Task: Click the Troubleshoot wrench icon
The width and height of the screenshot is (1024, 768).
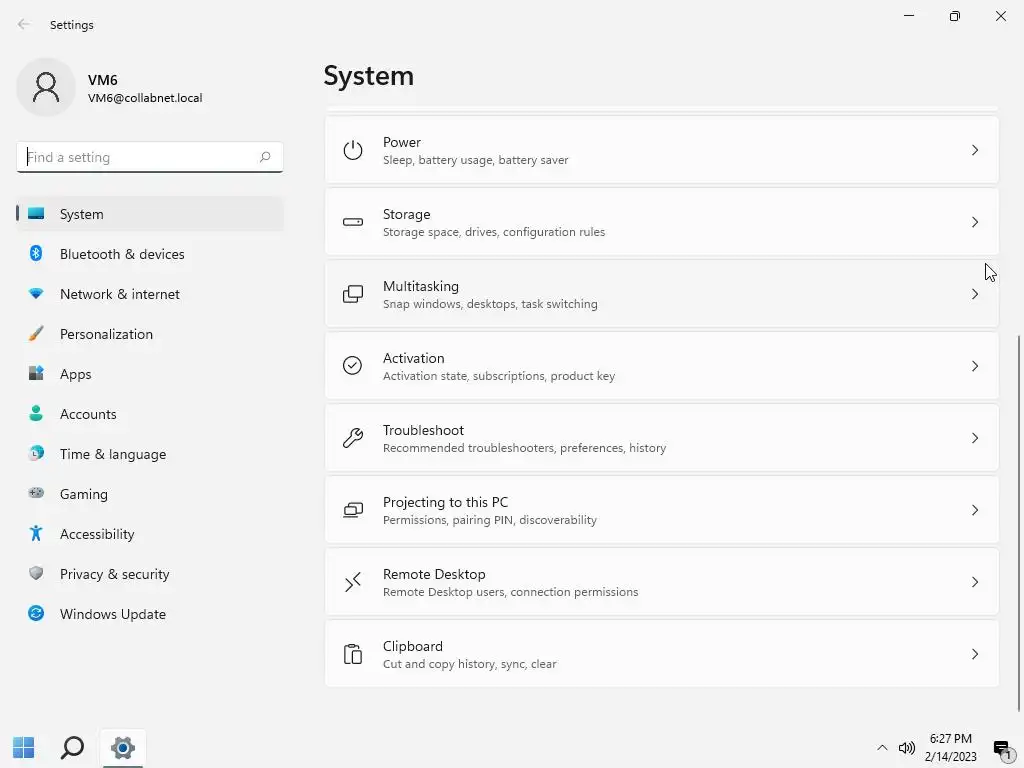Action: click(352, 438)
